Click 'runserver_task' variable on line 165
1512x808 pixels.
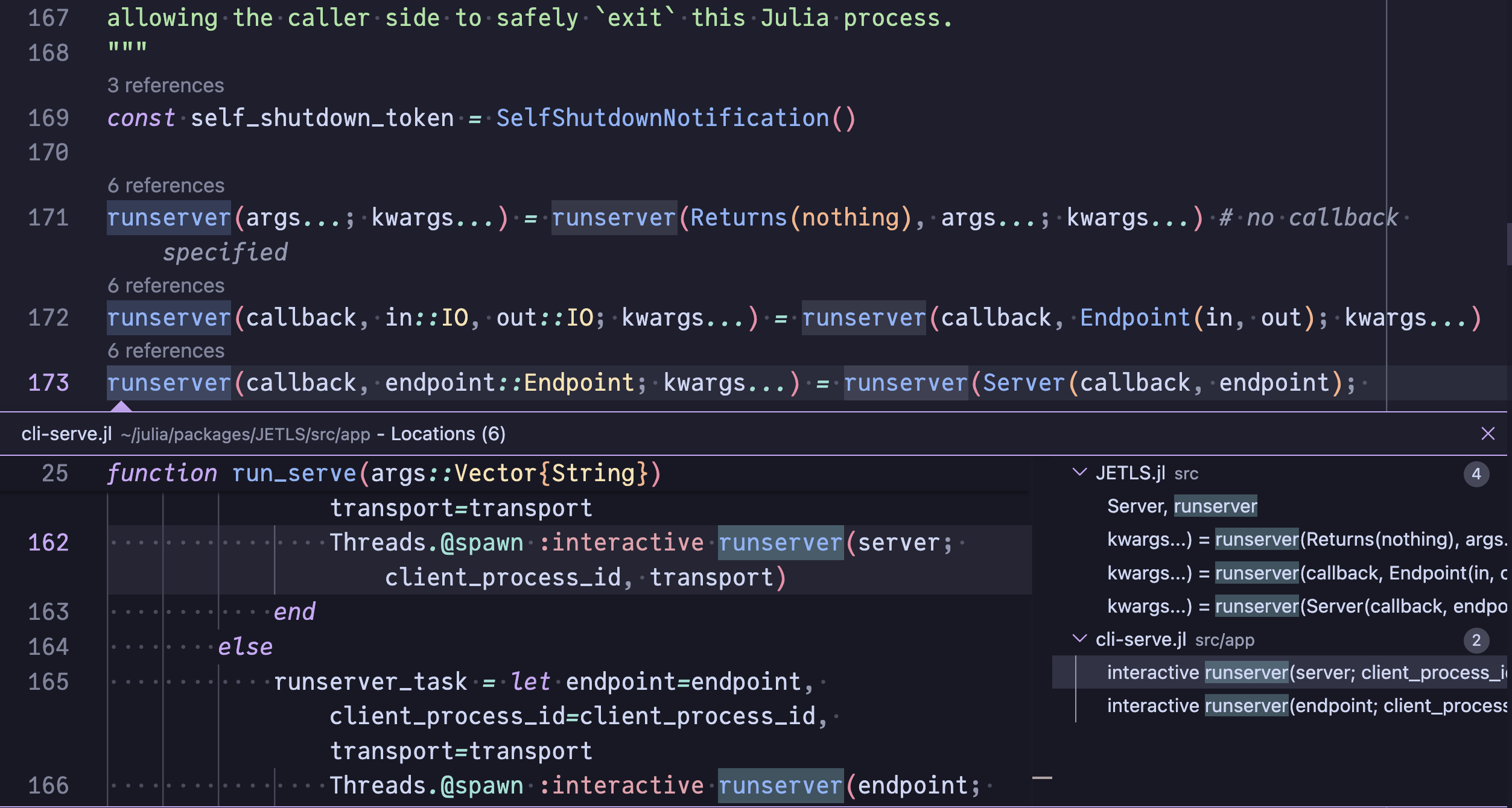click(x=370, y=682)
